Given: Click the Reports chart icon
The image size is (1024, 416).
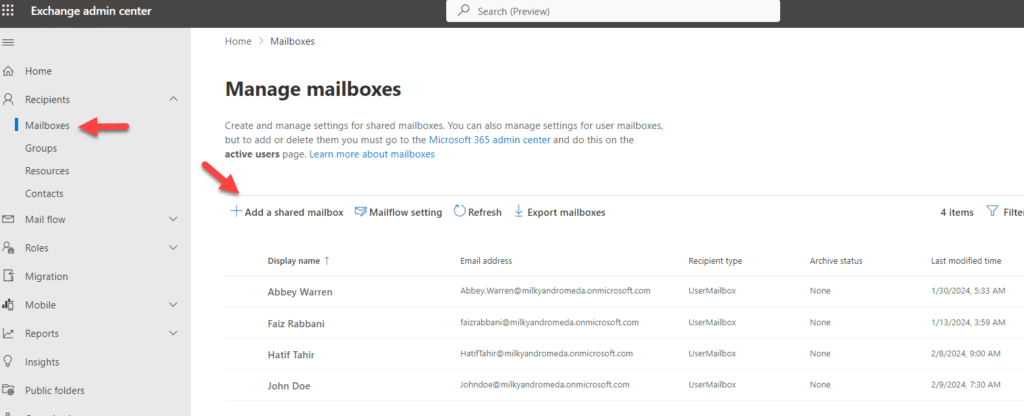Looking at the screenshot, I should [8, 333].
